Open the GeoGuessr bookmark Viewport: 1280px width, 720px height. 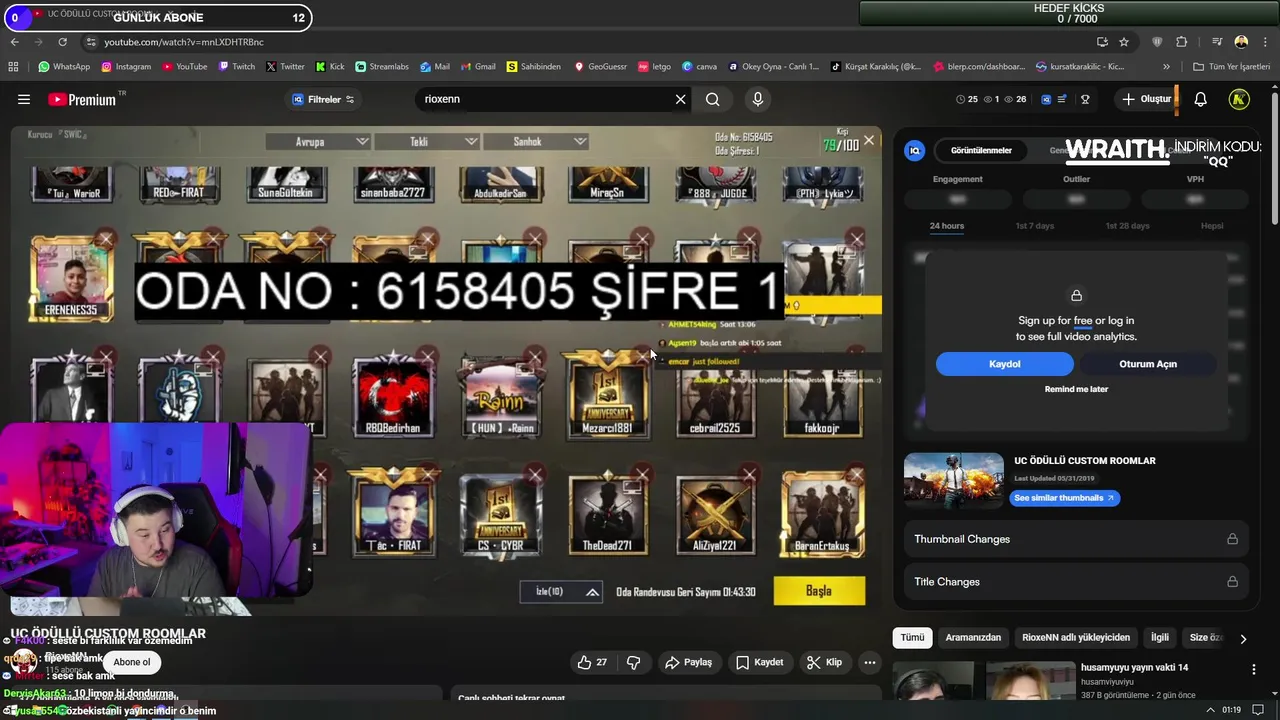tap(600, 67)
